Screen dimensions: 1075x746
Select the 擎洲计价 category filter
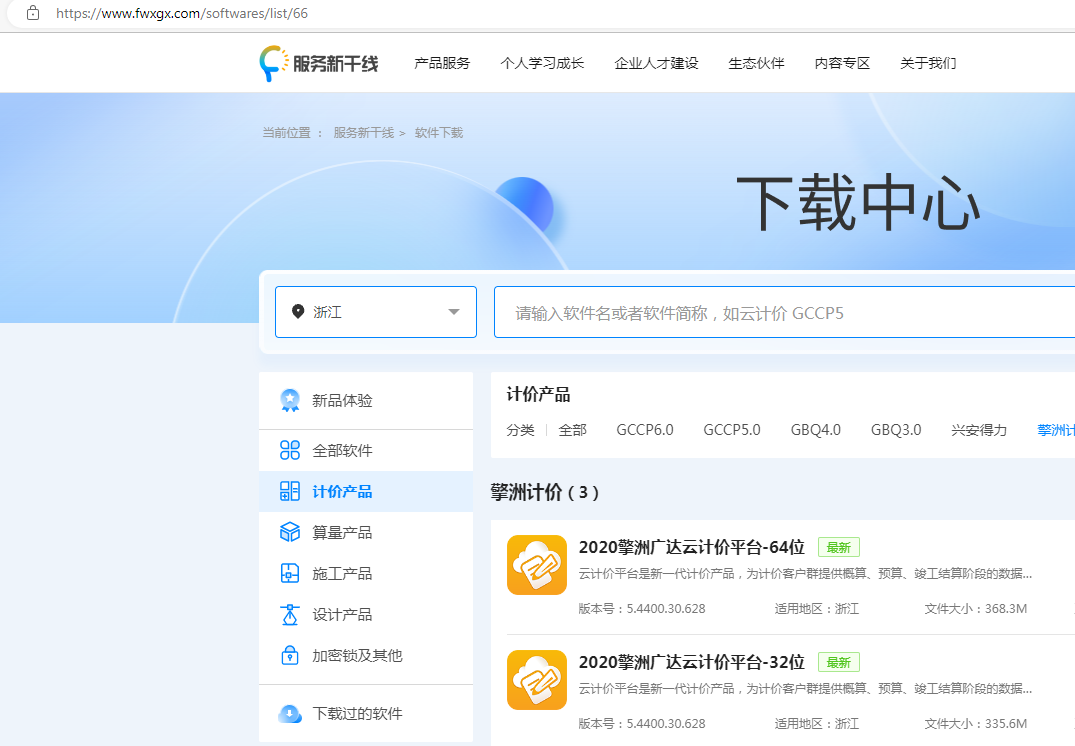coord(1056,430)
